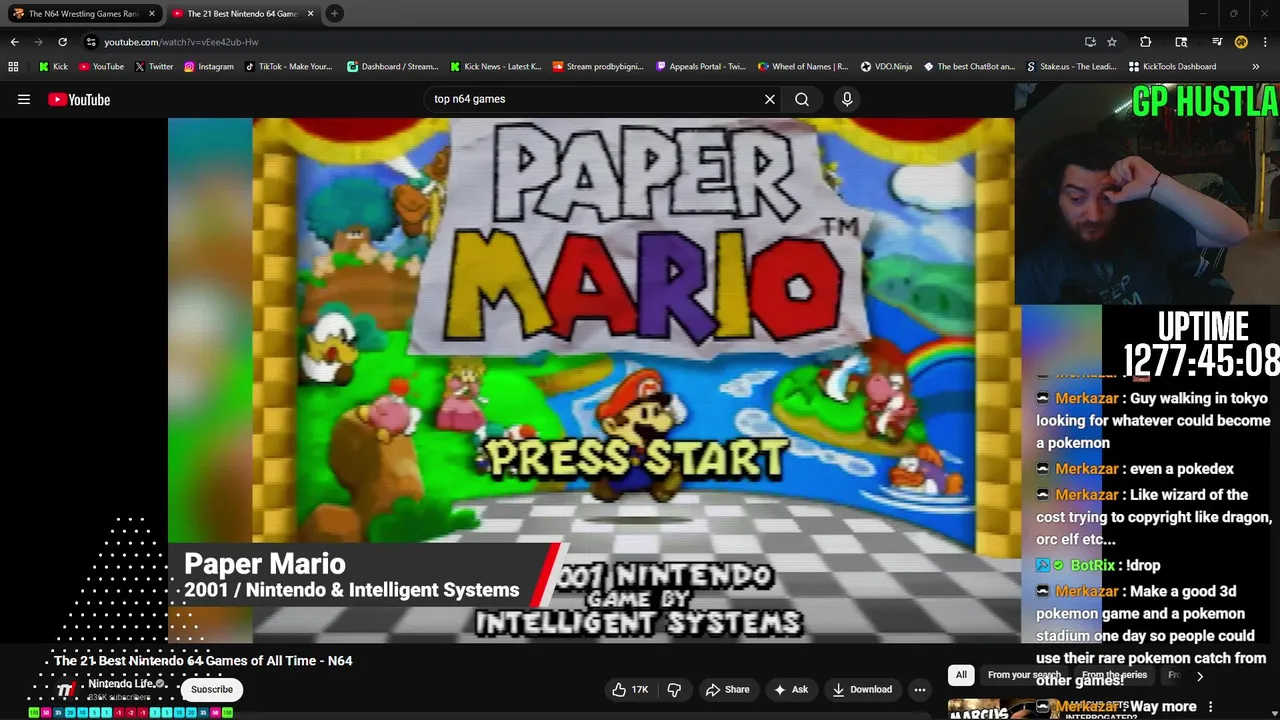Open The best ChatBot bookmark
Image resolution: width=1280 pixels, height=720 pixels.
pos(969,67)
